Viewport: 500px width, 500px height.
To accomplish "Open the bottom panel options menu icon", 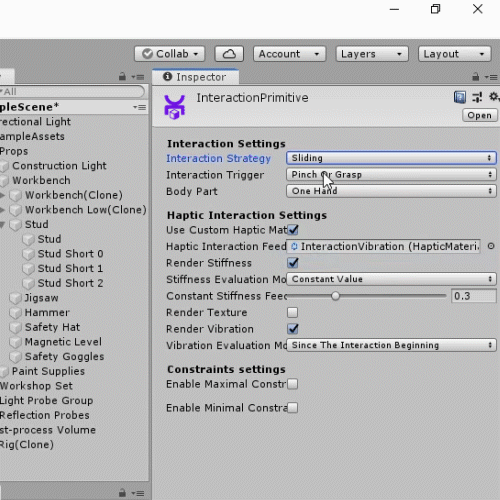I will 138,493.
